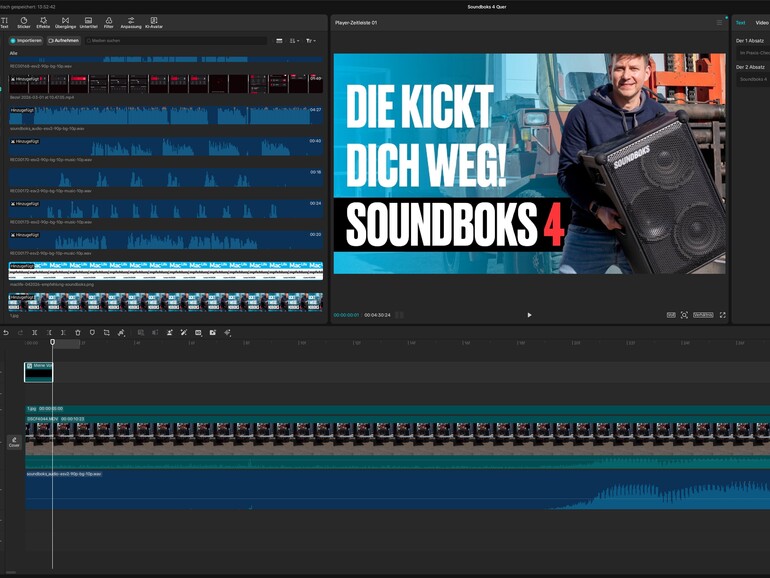Click the current timecode 00:00:00:01

[346, 315]
